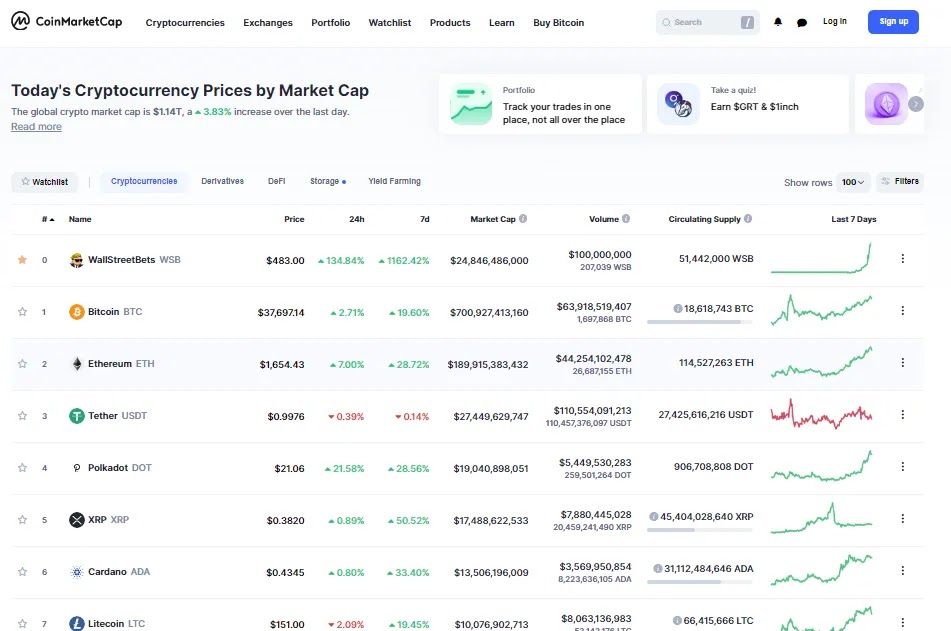This screenshot has height=631, width=951.
Task: Click the Cardano supply info icon
Action: tap(657, 569)
